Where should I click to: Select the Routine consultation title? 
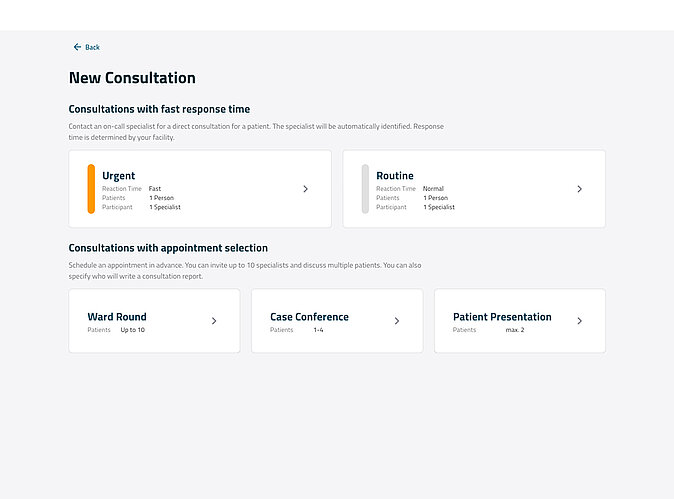tap(395, 176)
